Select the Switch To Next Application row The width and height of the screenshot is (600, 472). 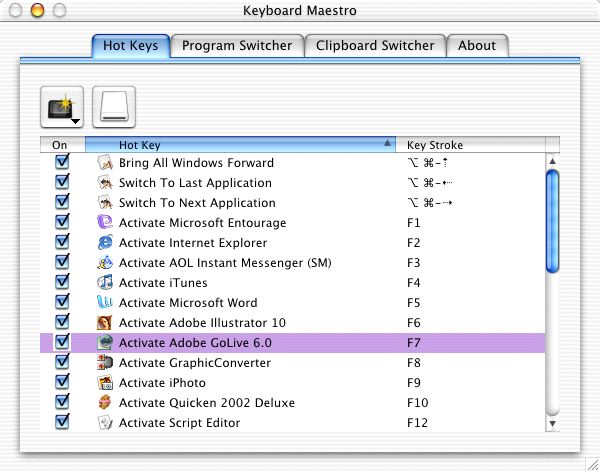(293, 202)
